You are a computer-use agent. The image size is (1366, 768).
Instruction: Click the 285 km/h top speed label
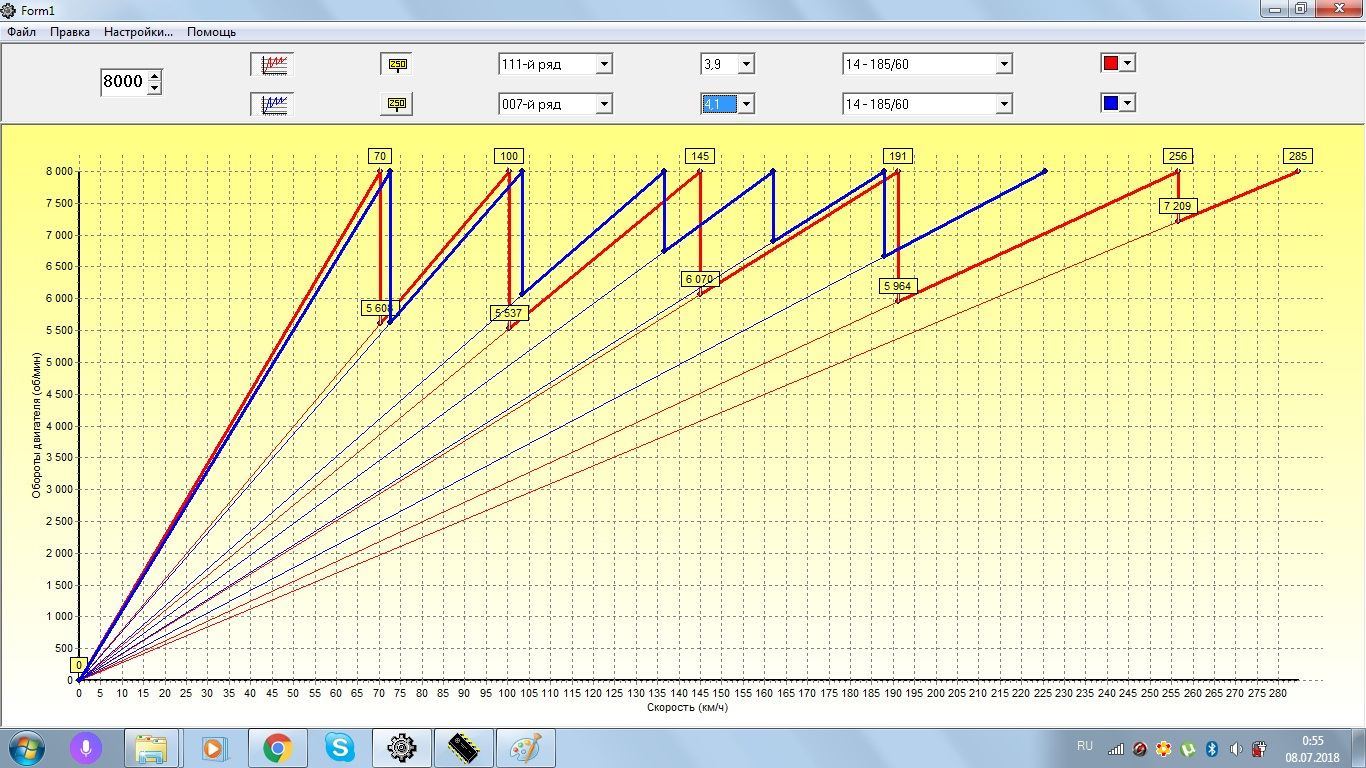(1298, 156)
